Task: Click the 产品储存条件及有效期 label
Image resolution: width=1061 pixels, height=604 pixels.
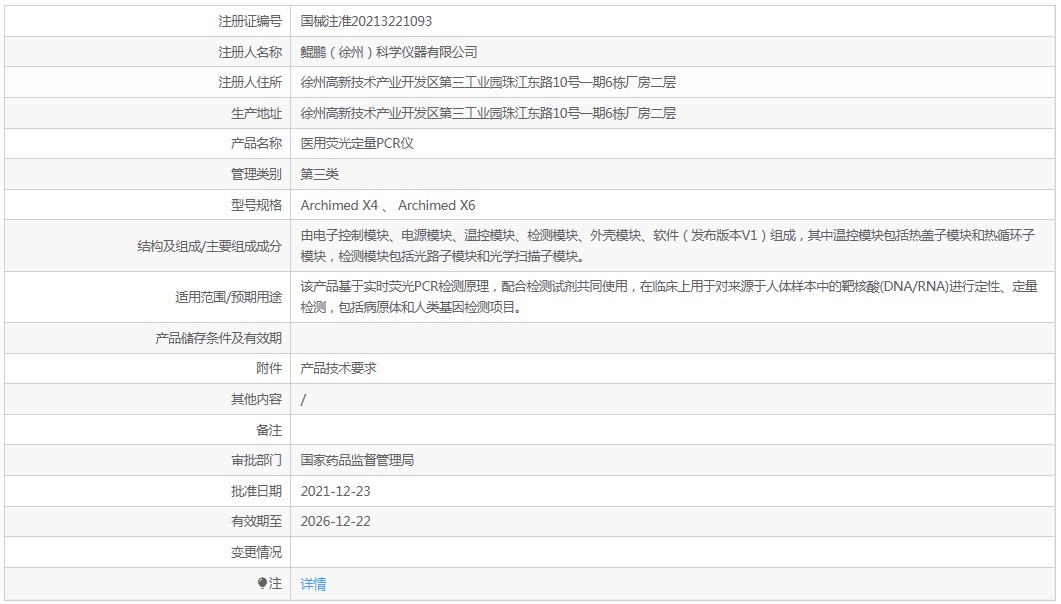Action: 219,338
